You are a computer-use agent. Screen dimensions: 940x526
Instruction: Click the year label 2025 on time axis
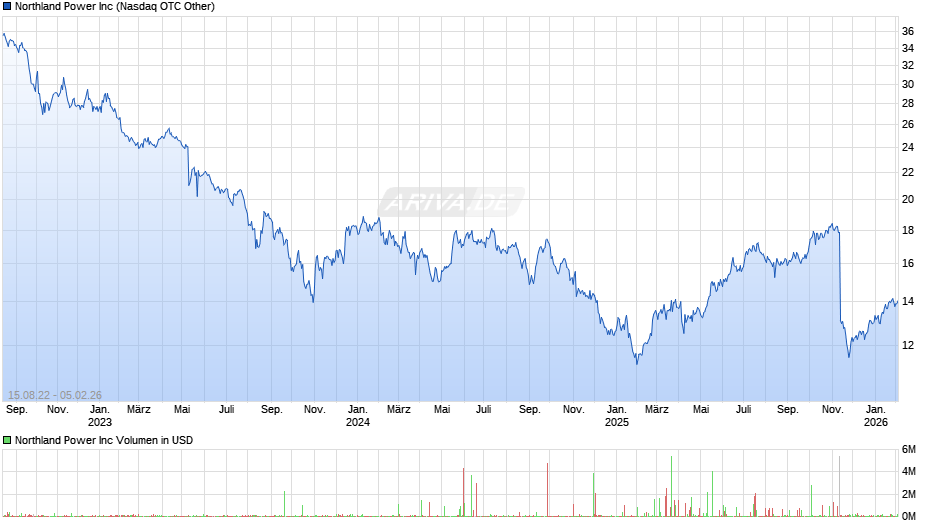click(x=617, y=422)
